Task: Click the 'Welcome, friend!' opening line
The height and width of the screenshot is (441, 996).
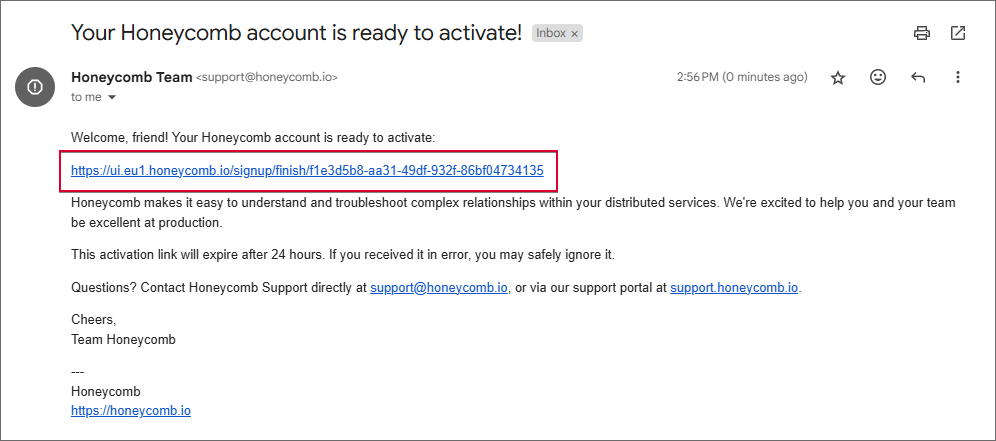Action: coord(253,137)
